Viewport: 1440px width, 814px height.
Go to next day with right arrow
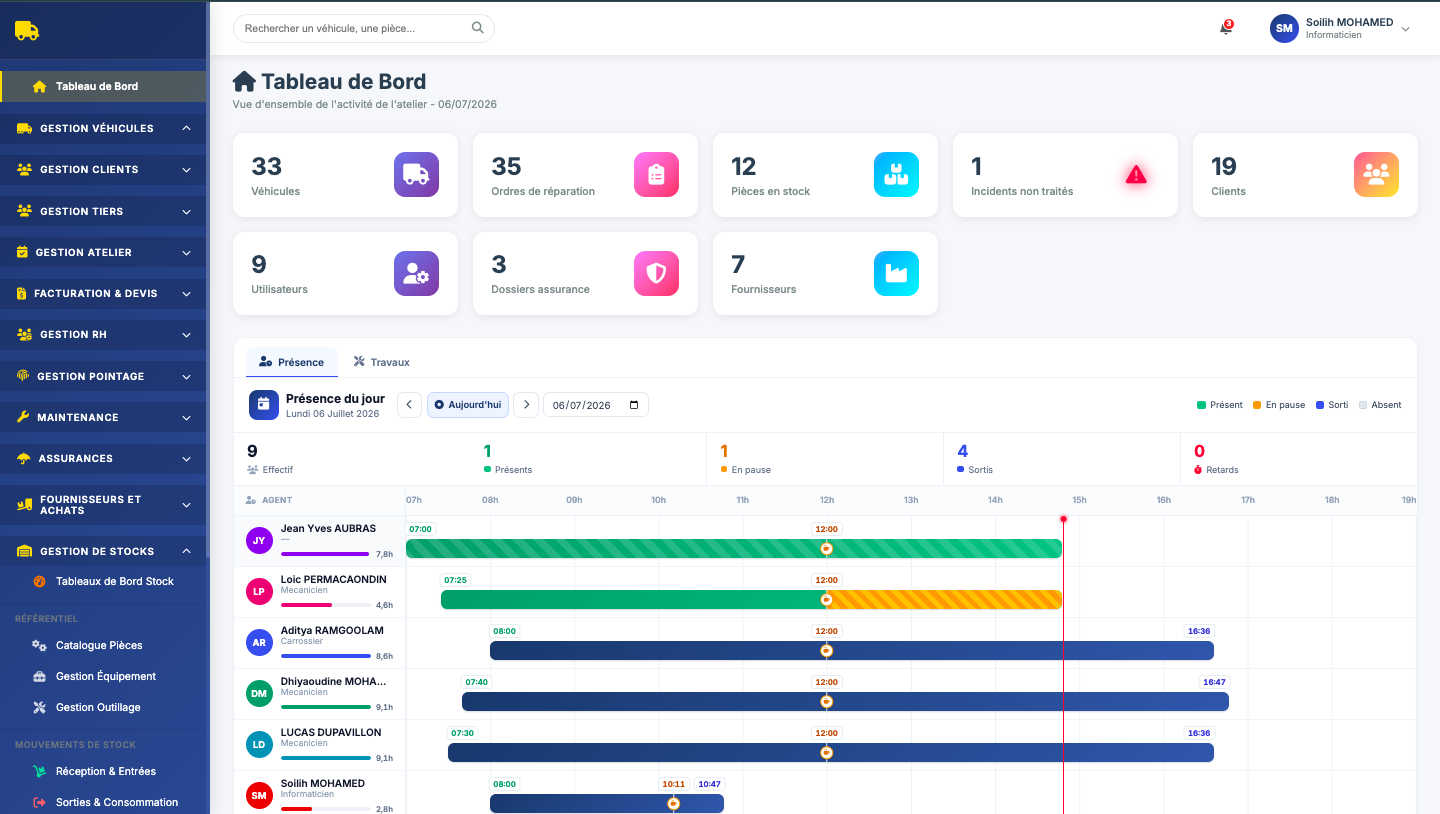[527, 404]
